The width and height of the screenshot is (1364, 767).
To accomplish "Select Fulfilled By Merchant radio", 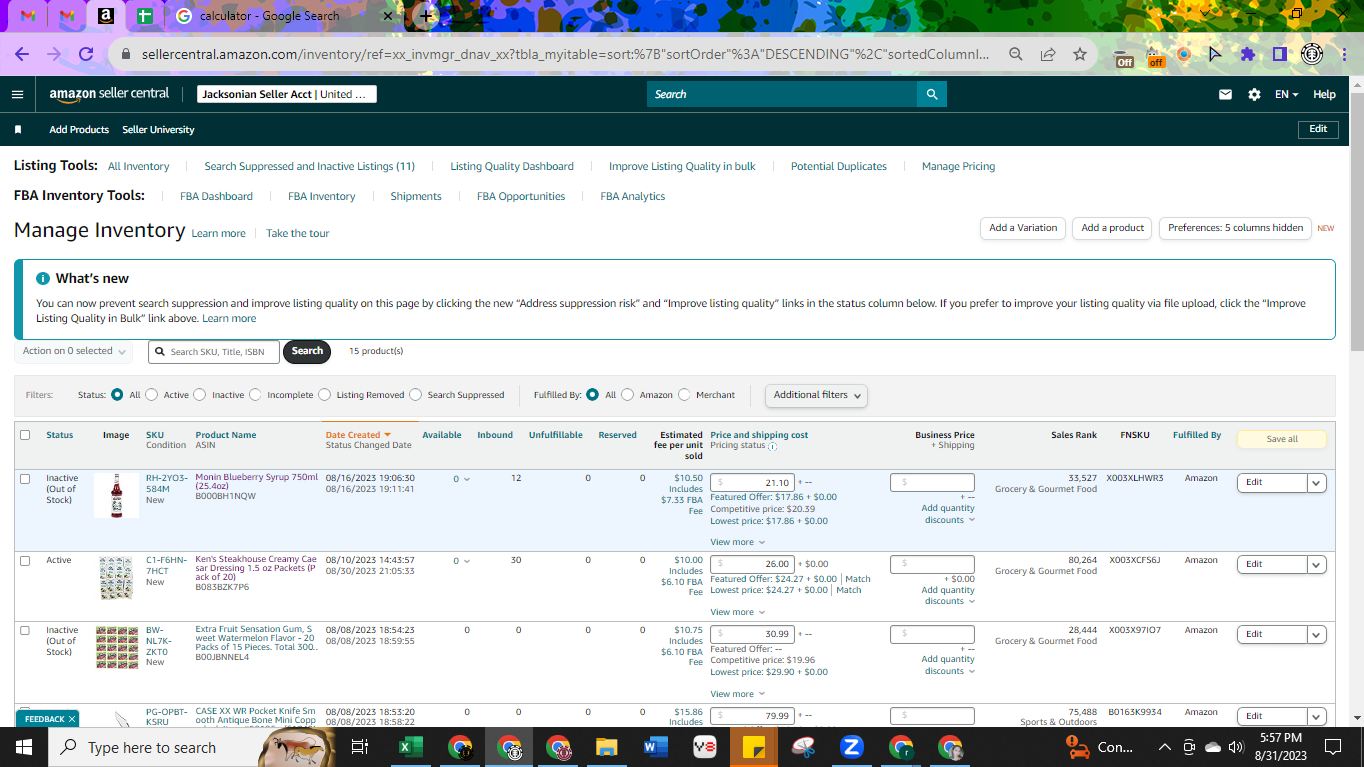I will coord(684,395).
